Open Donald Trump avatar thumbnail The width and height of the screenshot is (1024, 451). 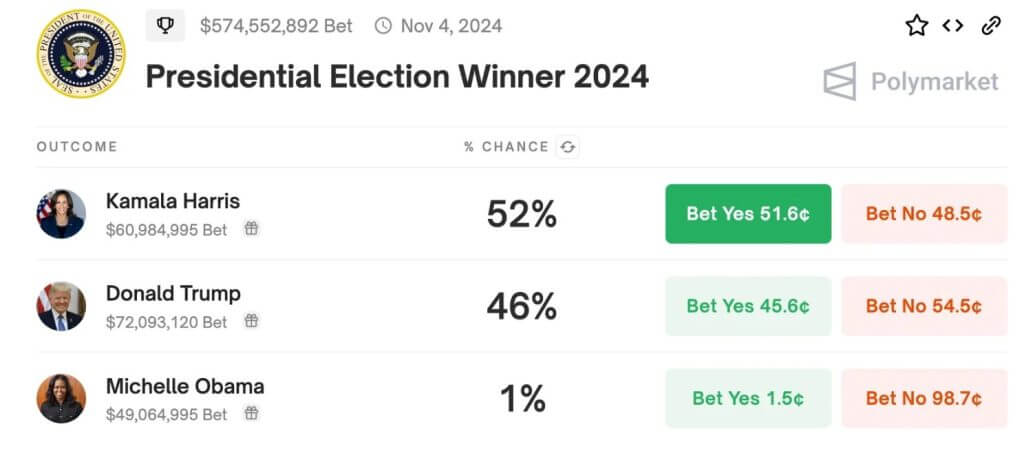pyautogui.click(x=61, y=306)
